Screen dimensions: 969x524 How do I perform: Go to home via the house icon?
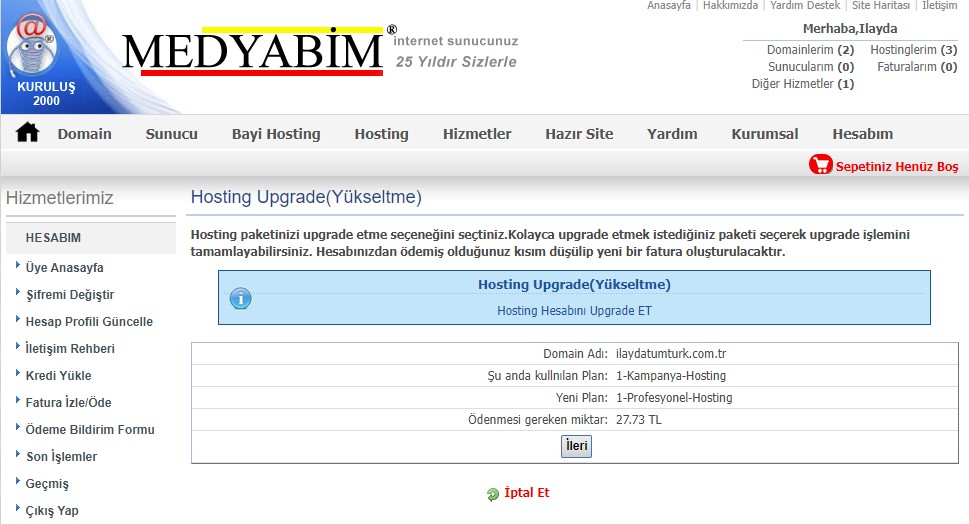pyautogui.click(x=27, y=133)
